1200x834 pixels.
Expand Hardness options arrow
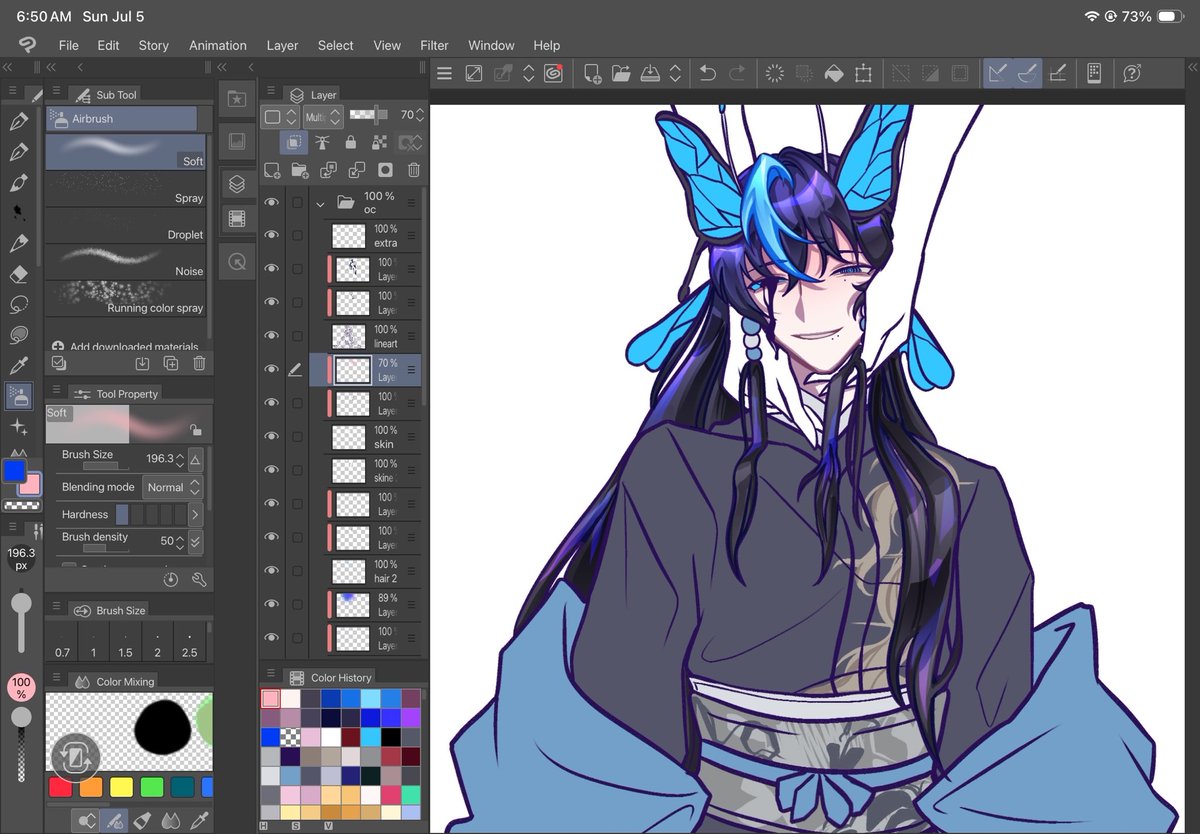[x=195, y=514]
